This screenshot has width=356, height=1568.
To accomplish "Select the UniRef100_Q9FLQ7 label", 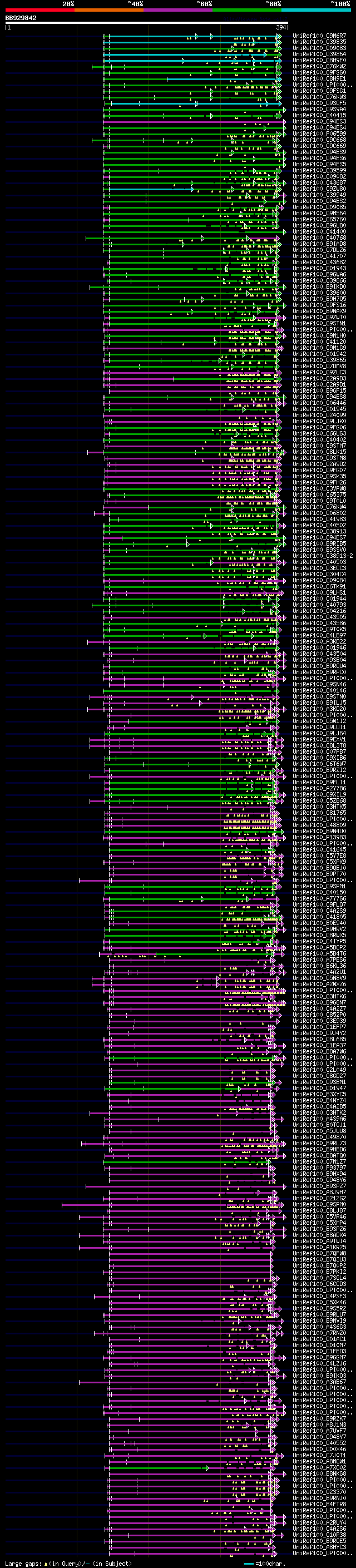I will tap(319, 904).
